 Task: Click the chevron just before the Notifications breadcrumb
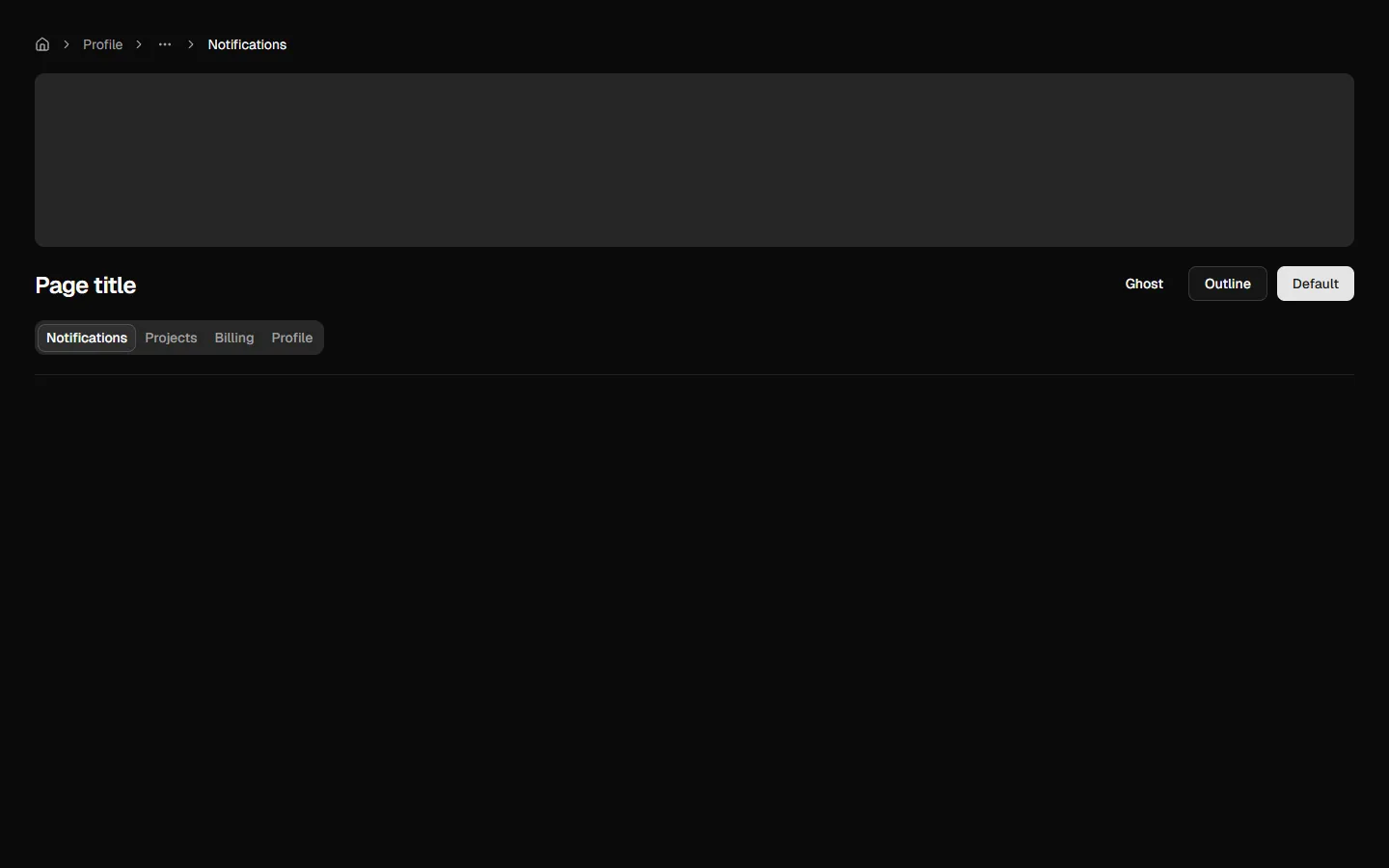(x=191, y=44)
